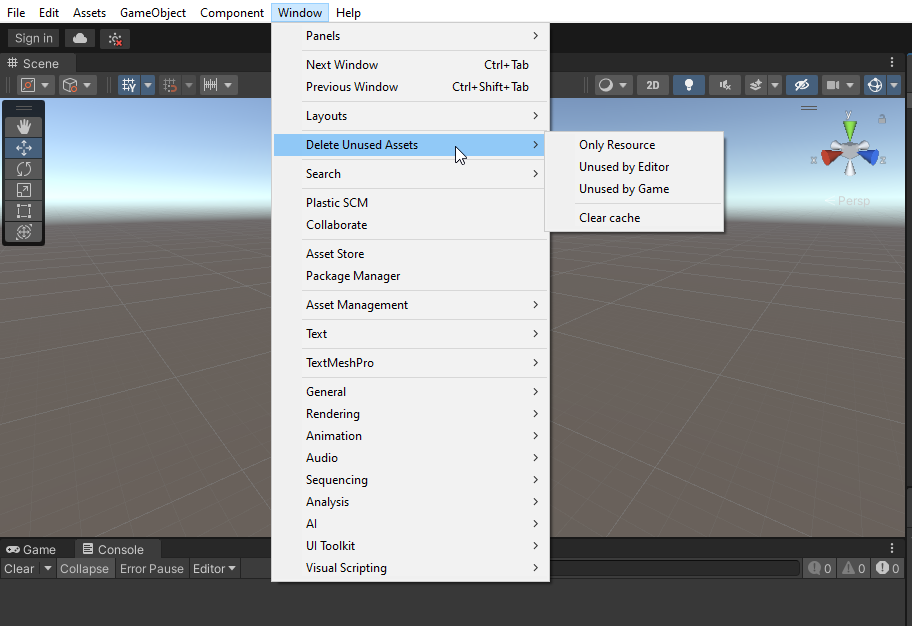
Task: Open the Editor log level dropdown in Console
Action: (x=214, y=568)
